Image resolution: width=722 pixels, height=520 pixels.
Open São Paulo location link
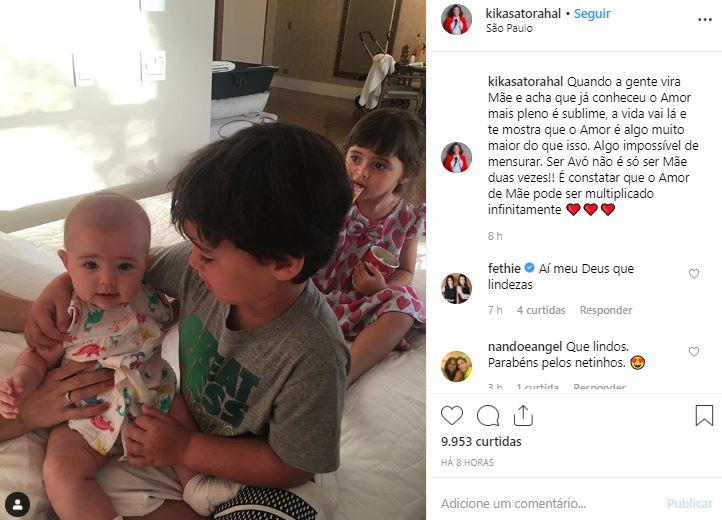tap(509, 29)
